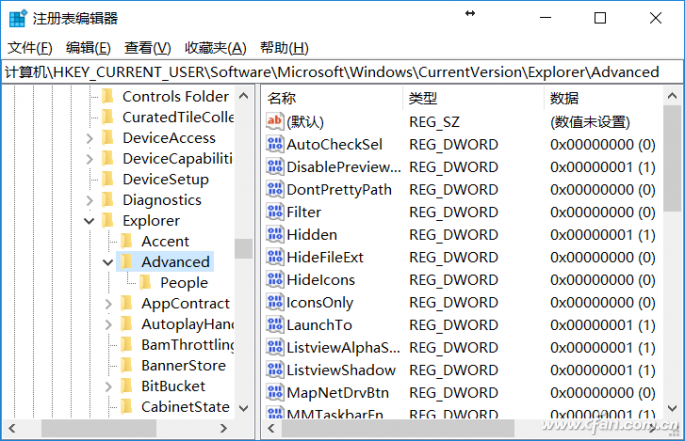The height and width of the screenshot is (441, 685).
Task: Open the 文件(F) menu
Action: click(30, 48)
